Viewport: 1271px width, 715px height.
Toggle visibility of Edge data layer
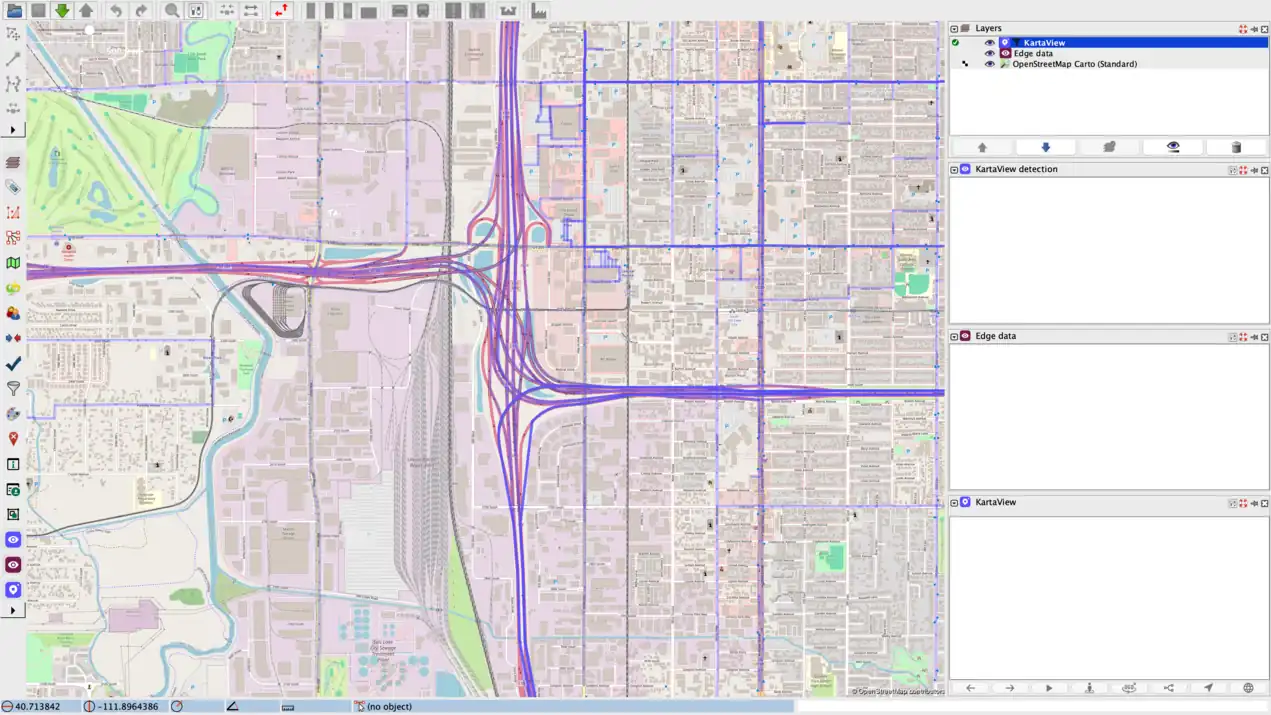[x=990, y=53]
